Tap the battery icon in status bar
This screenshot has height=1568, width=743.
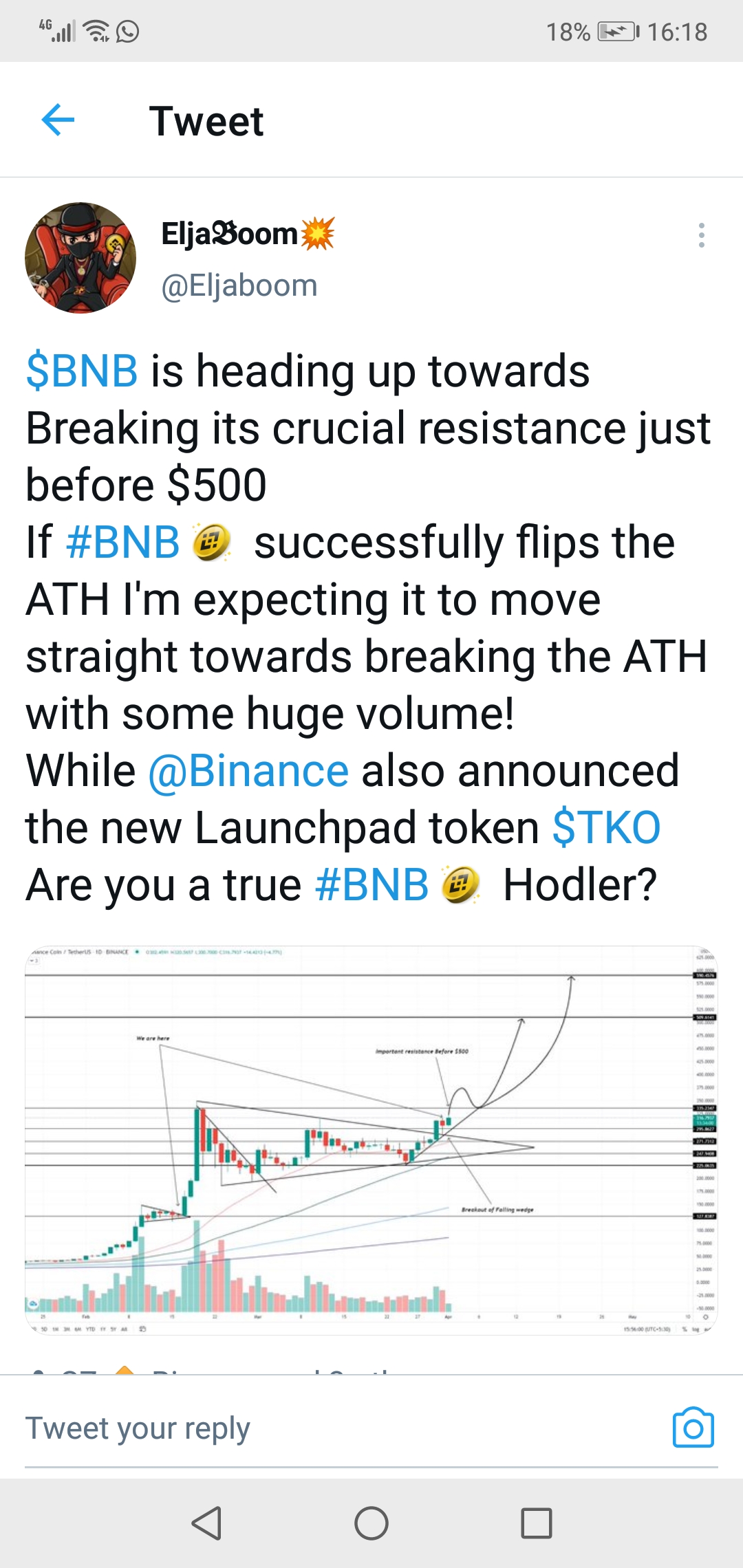pos(617,32)
